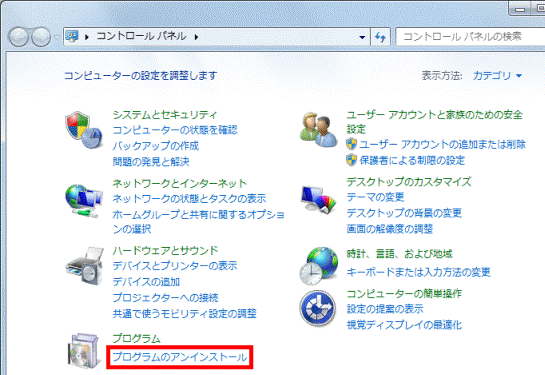545x375 pixels.
Task: Select コントロール パネル breadcrumb in address bar
Action: 141,36
